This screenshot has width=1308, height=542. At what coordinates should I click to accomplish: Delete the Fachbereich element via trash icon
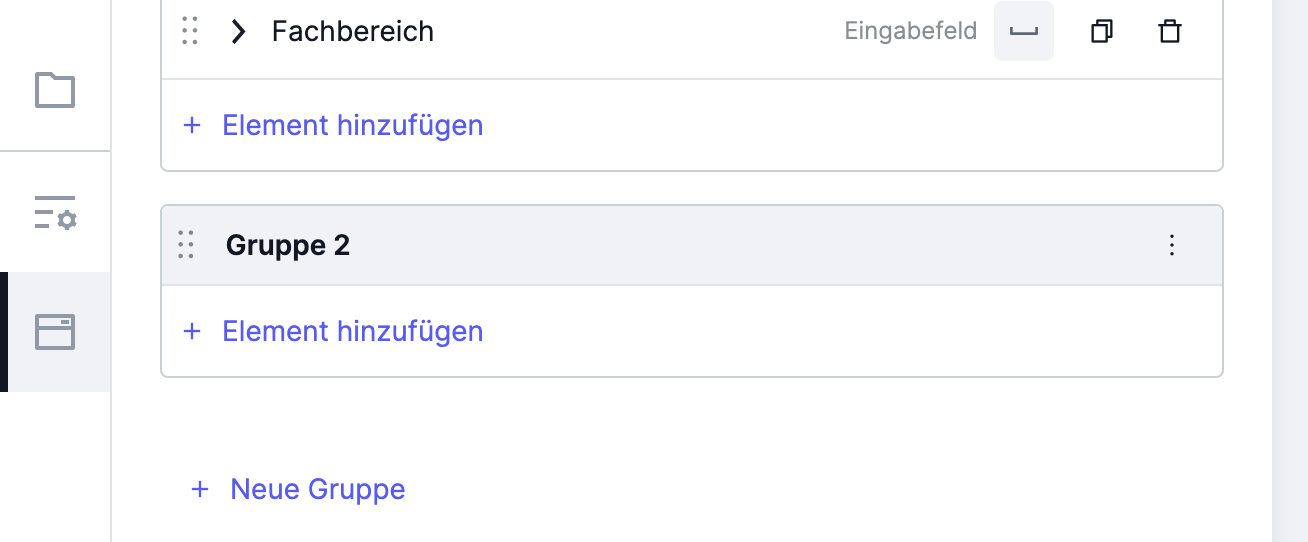1169,31
